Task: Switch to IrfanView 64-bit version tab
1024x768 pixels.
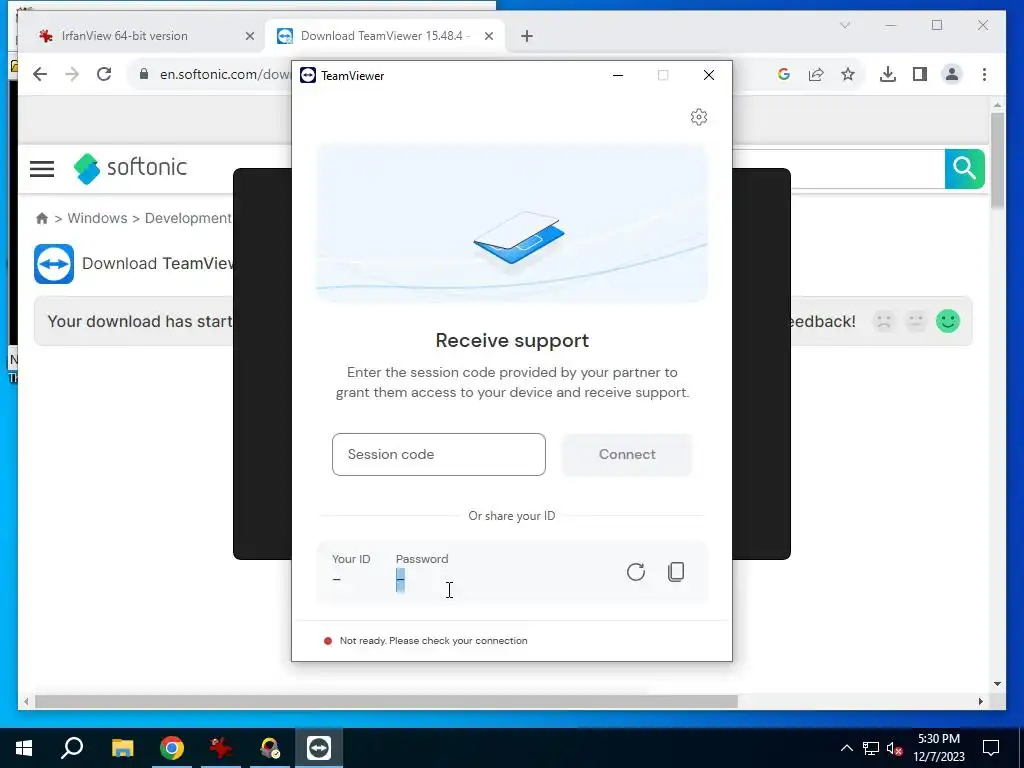Action: coord(124,36)
